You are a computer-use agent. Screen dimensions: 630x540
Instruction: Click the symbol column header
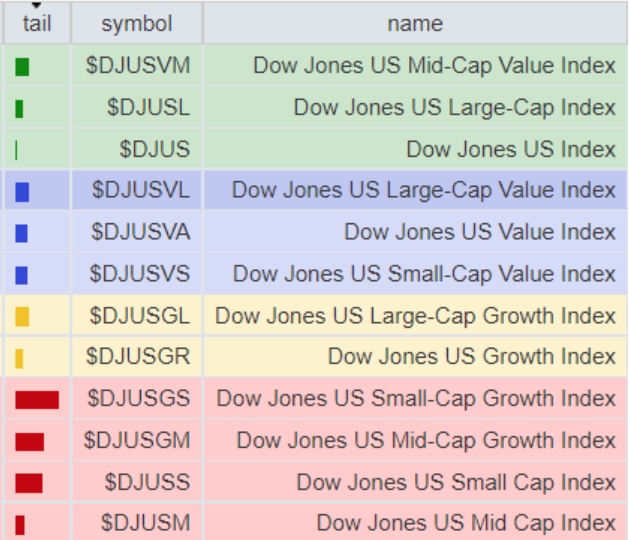click(137, 23)
